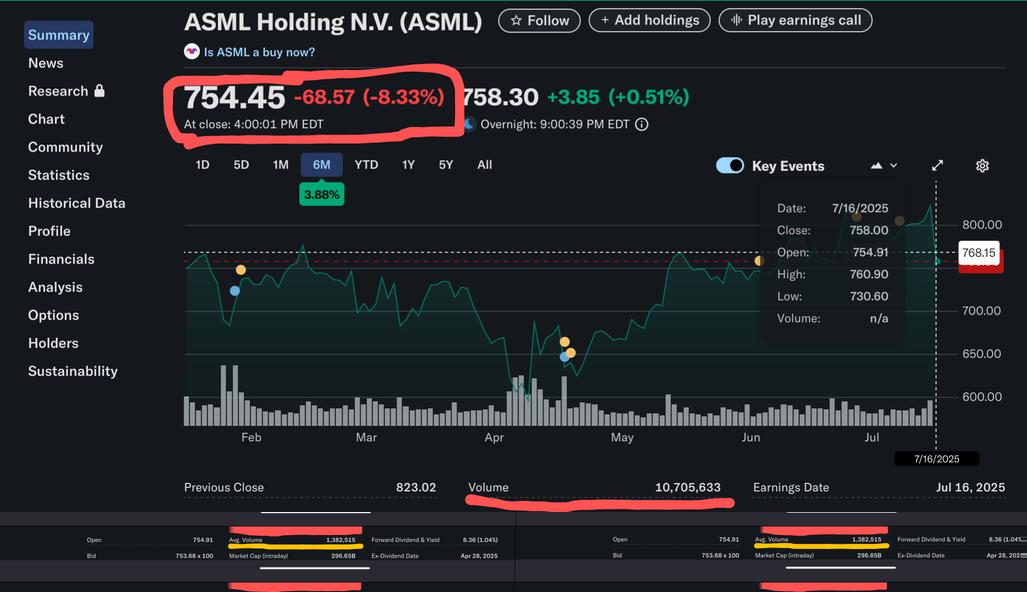Select the 1Y chart range
The height and width of the screenshot is (592, 1027).
pyautogui.click(x=408, y=165)
